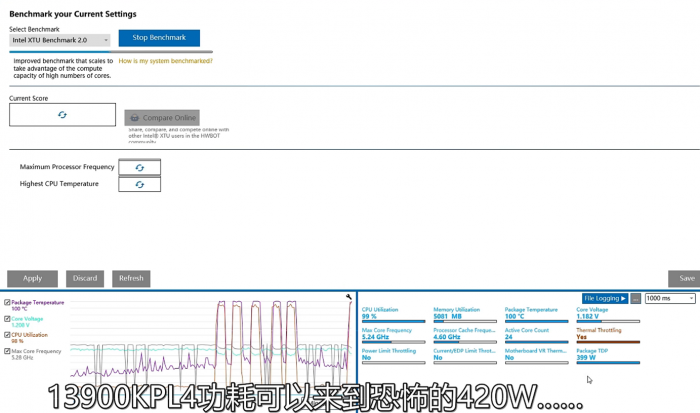This screenshot has width=700, height=413.
Task: Toggle Package Temperature graph checkbox
Action: [x=7, y=303]
